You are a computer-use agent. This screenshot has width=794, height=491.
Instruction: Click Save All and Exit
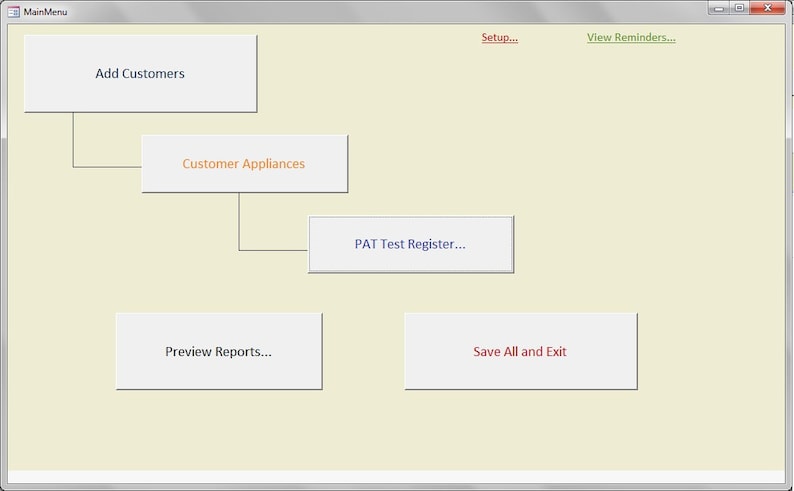pos(521,351)
